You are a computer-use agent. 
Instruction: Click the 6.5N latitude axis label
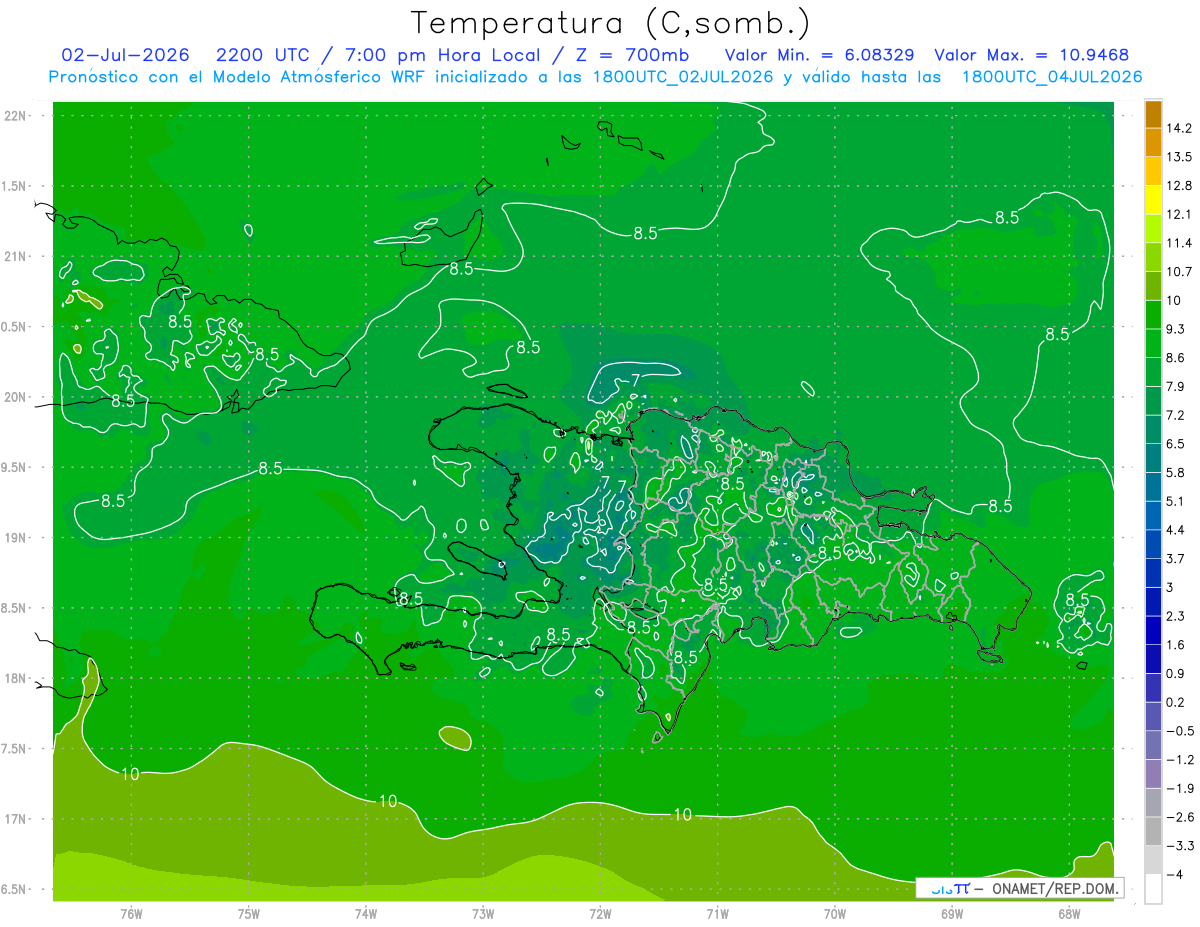[14, 889]
